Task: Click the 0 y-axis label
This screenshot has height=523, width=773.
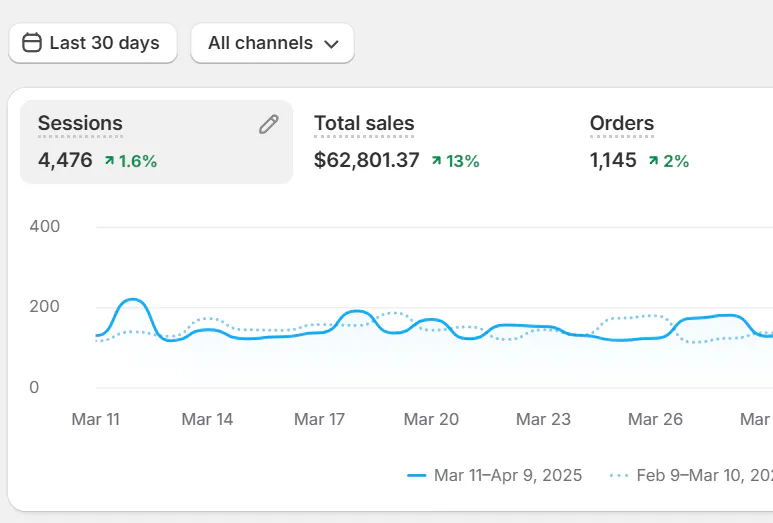Action: click(34, 387)
